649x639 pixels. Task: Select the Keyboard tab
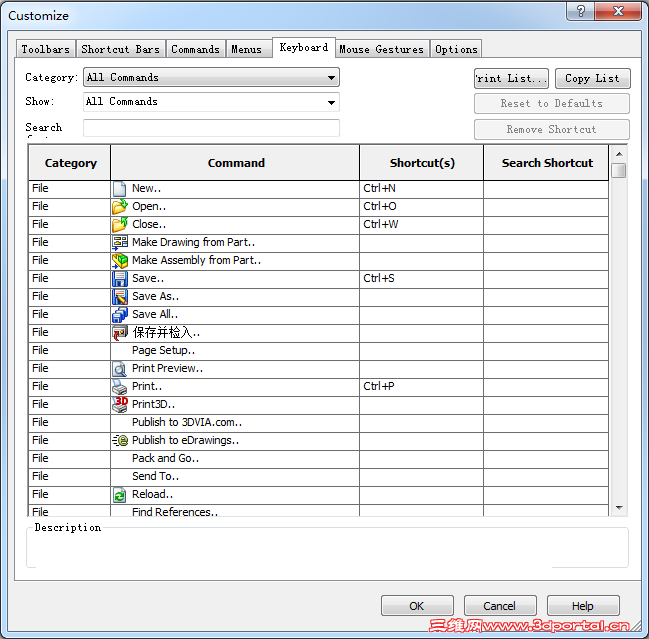pyautogui.click(x=304, y=48)
